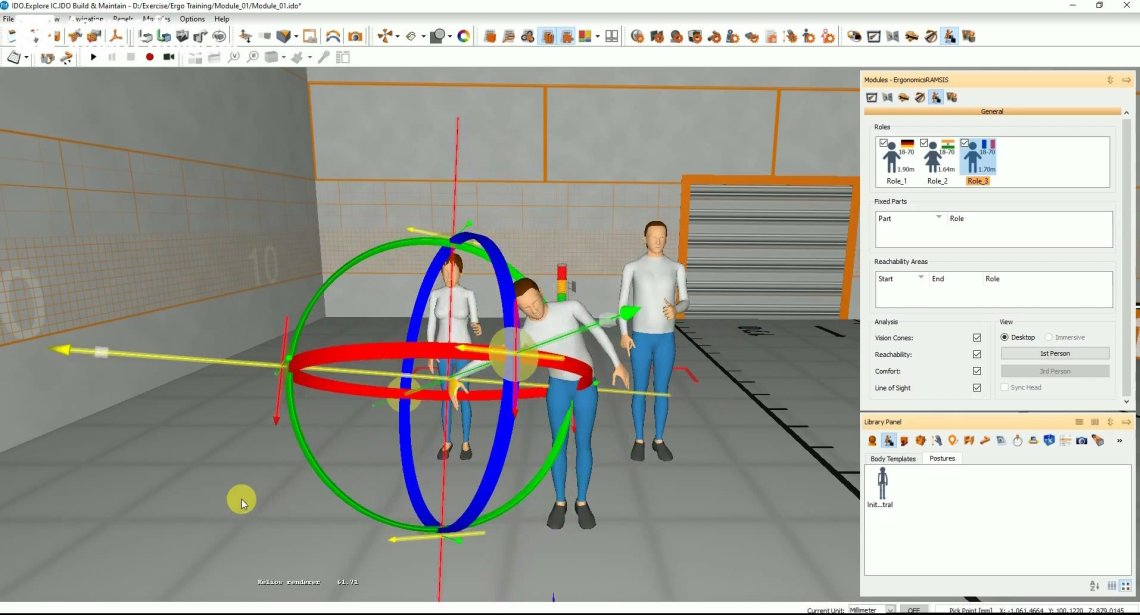Click the PDF export icon in the toolbar
Viewport: 1140px width, 615px height.
(x=115, y=36)
